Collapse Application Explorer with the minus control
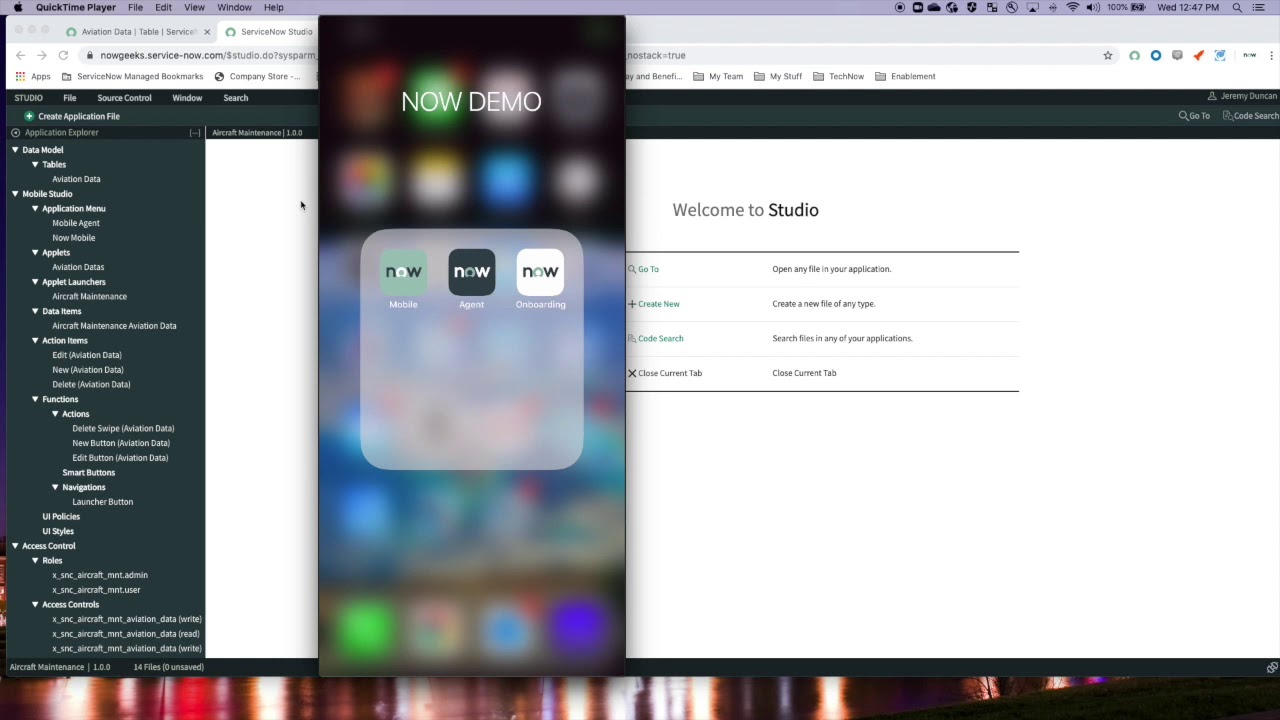 195,132
